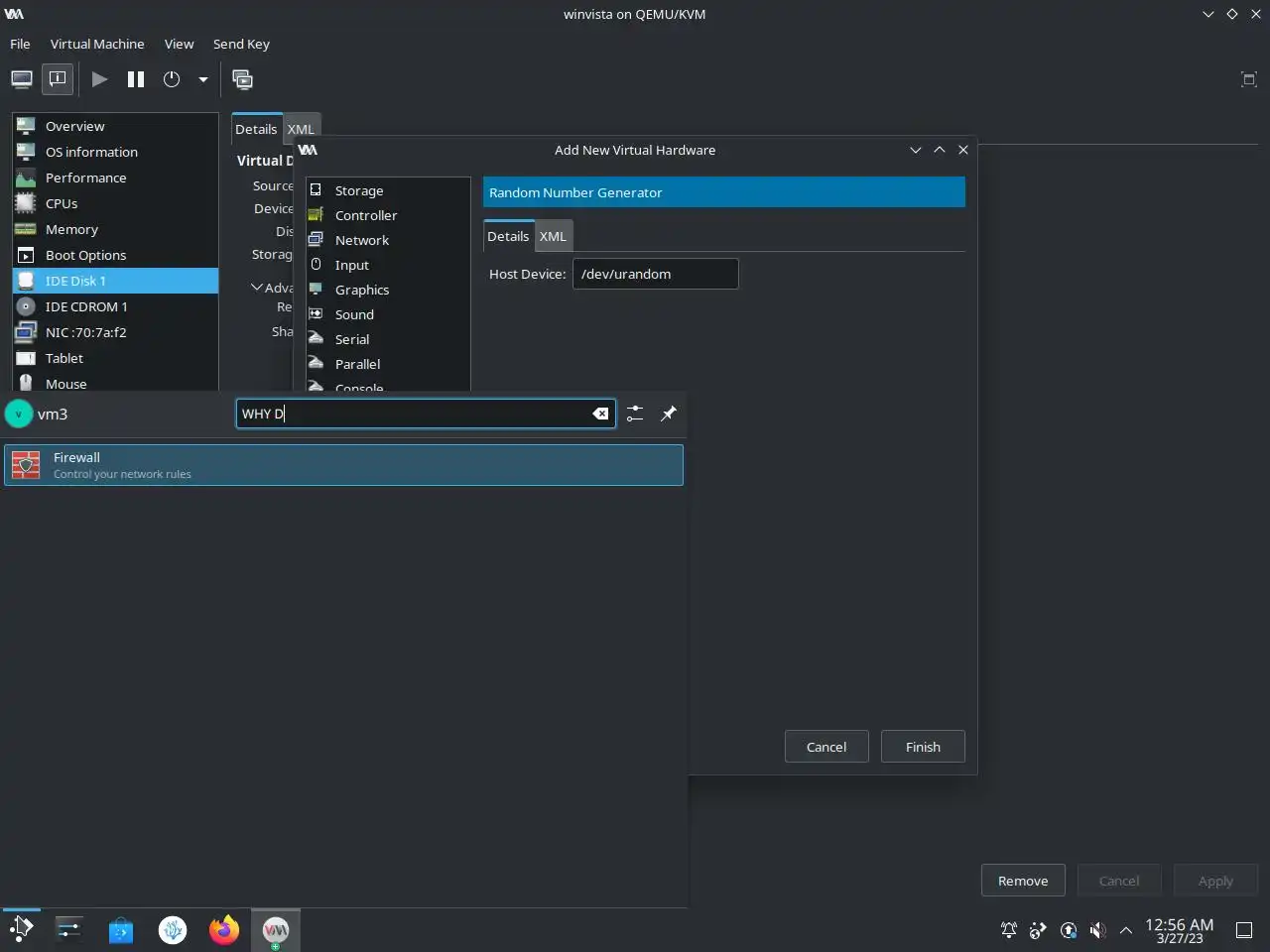Select Performance in hardware list

(115, 178)
